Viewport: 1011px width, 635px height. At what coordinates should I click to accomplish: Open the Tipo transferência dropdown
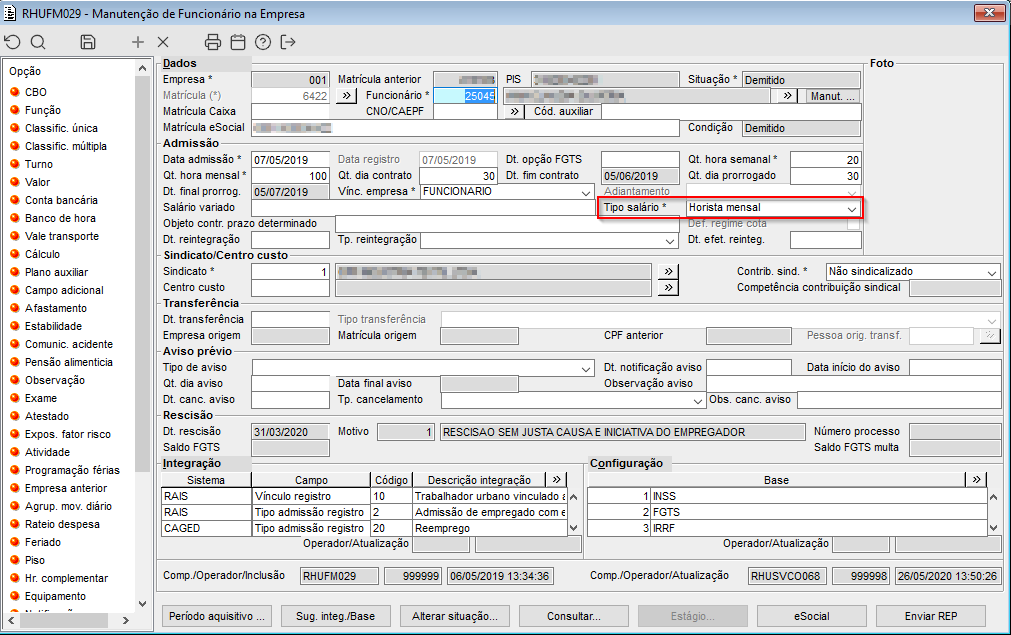pyautogui.click(x=992, y=320)
